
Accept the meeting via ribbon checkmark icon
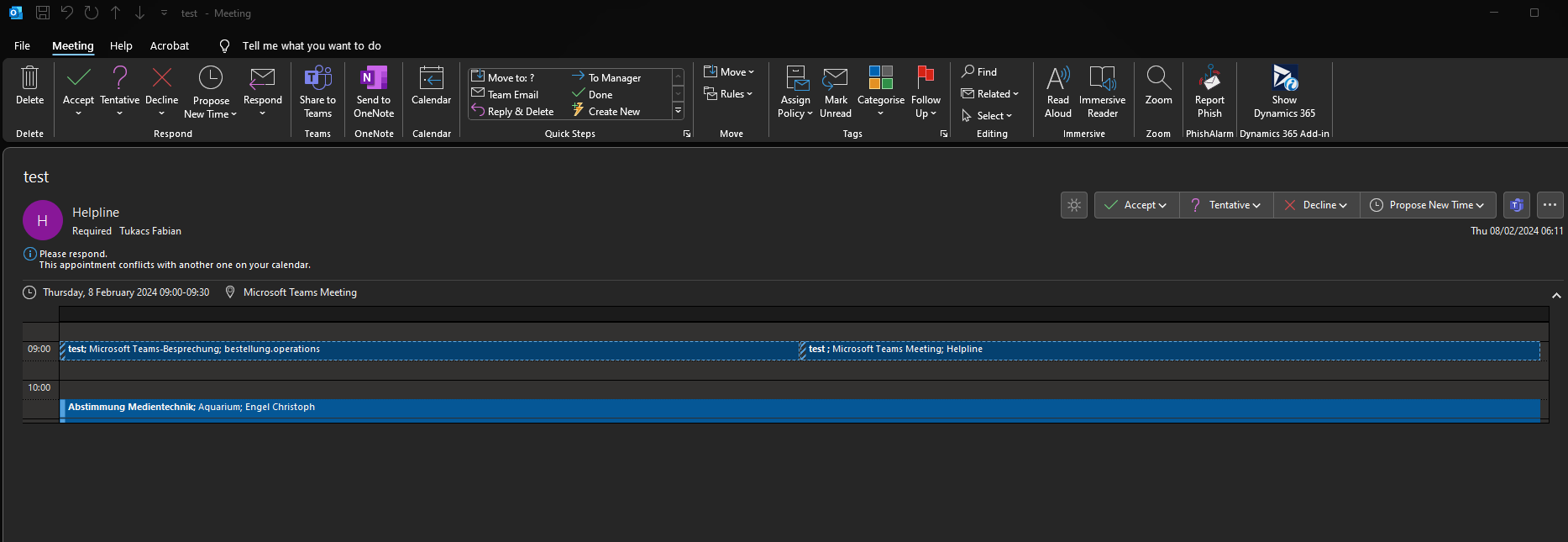tap(78, 78)
